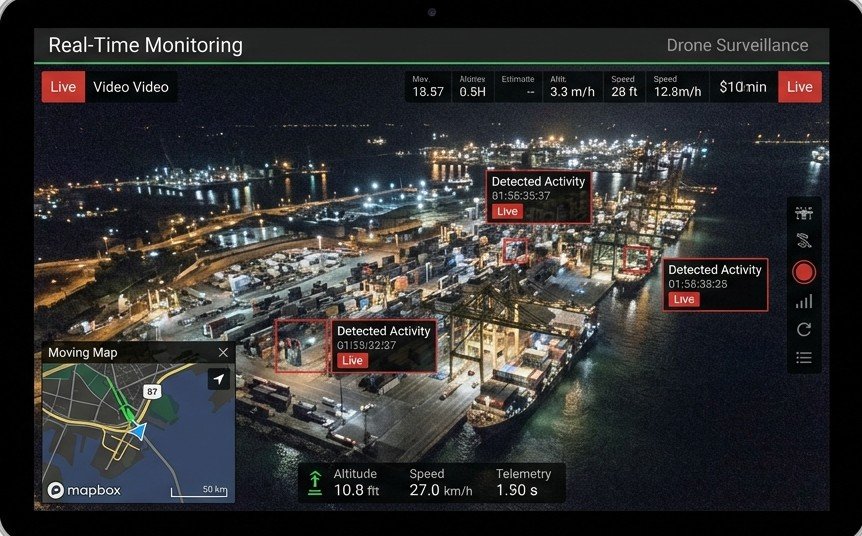The width and height of the screenshot is (862, 536).
Task: Click the navigation arrow in Moving Map
Action: click(219, 379)
